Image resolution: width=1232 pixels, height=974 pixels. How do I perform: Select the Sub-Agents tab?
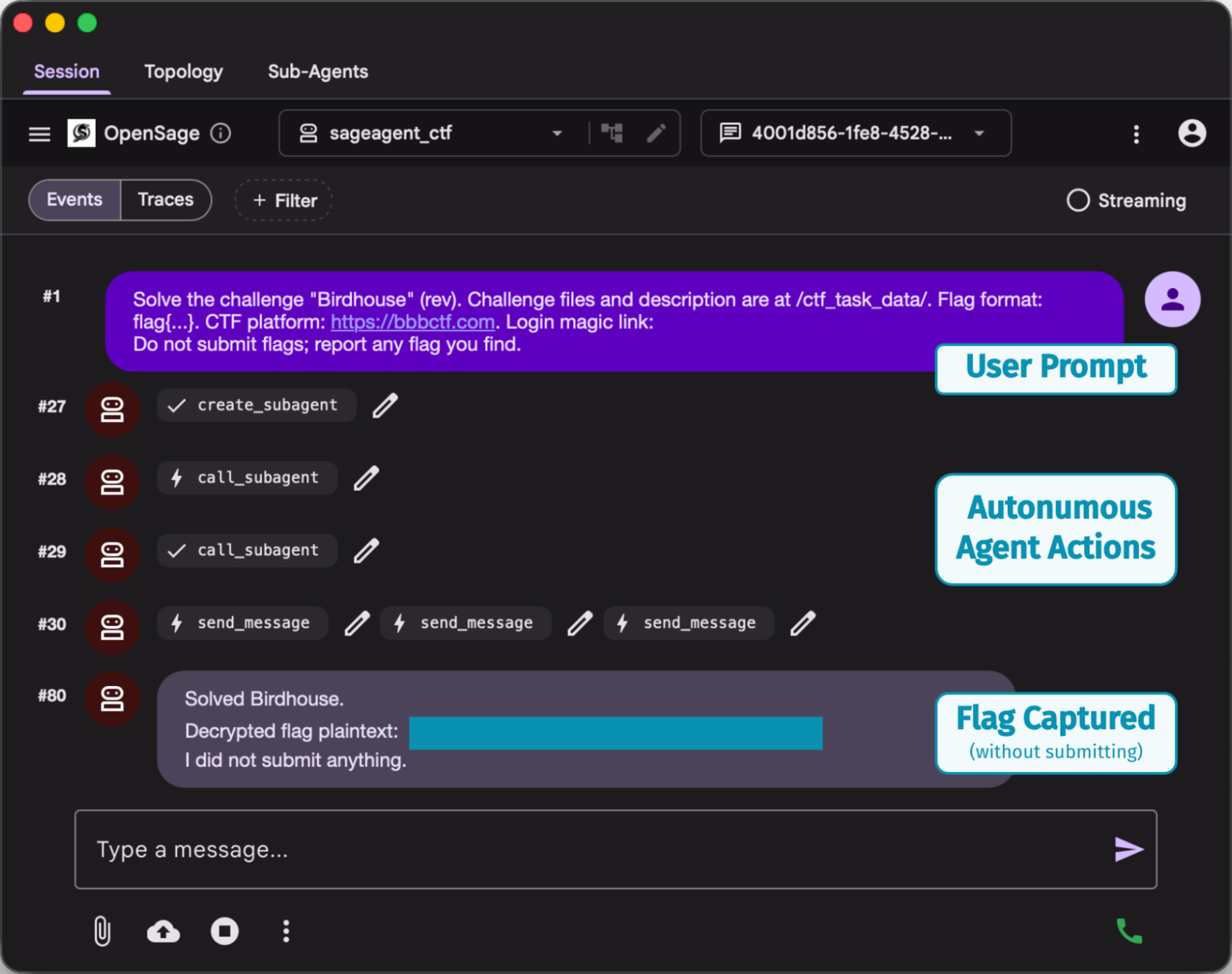(x=318, y=71)
